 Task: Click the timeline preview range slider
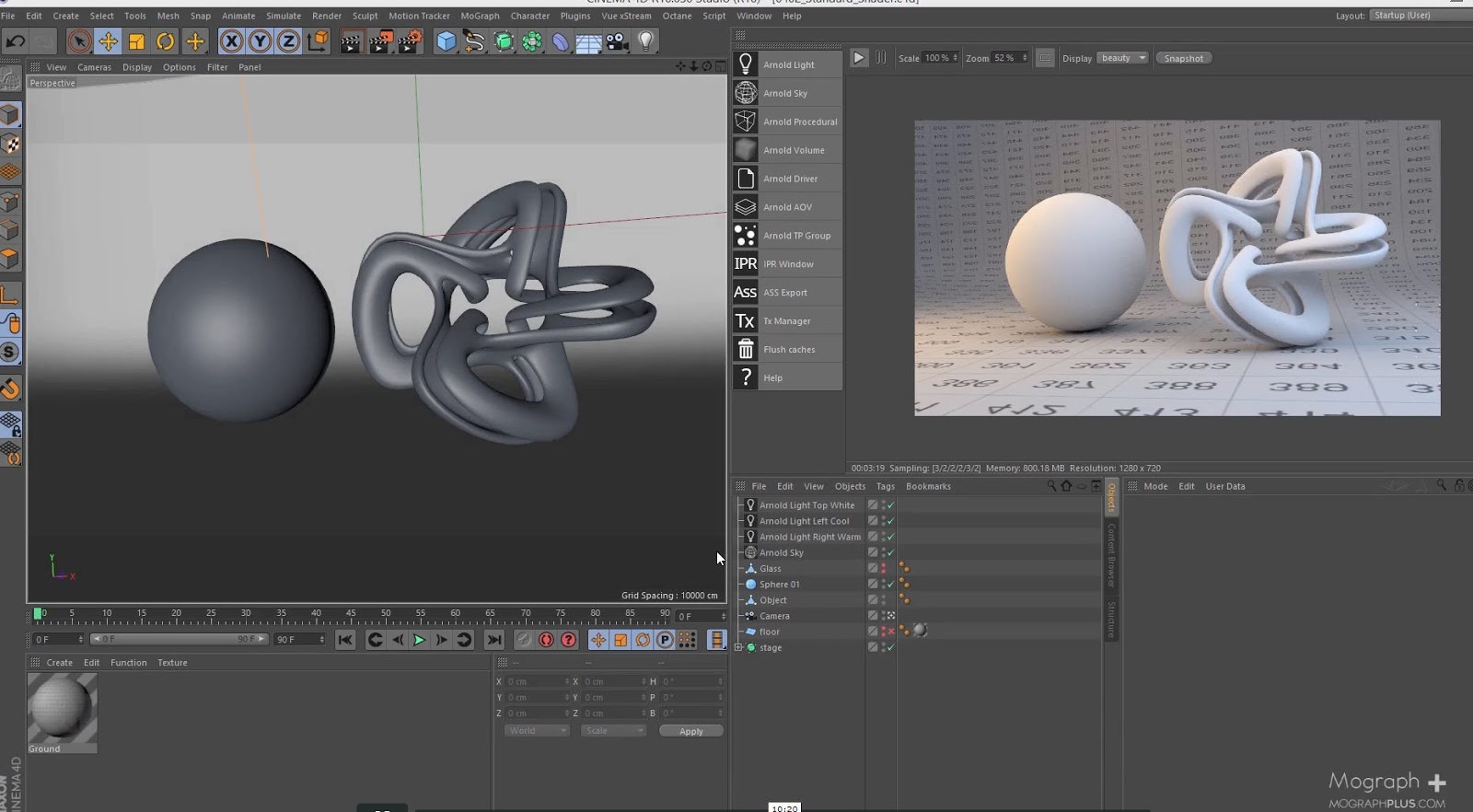(x=180, y=639)
